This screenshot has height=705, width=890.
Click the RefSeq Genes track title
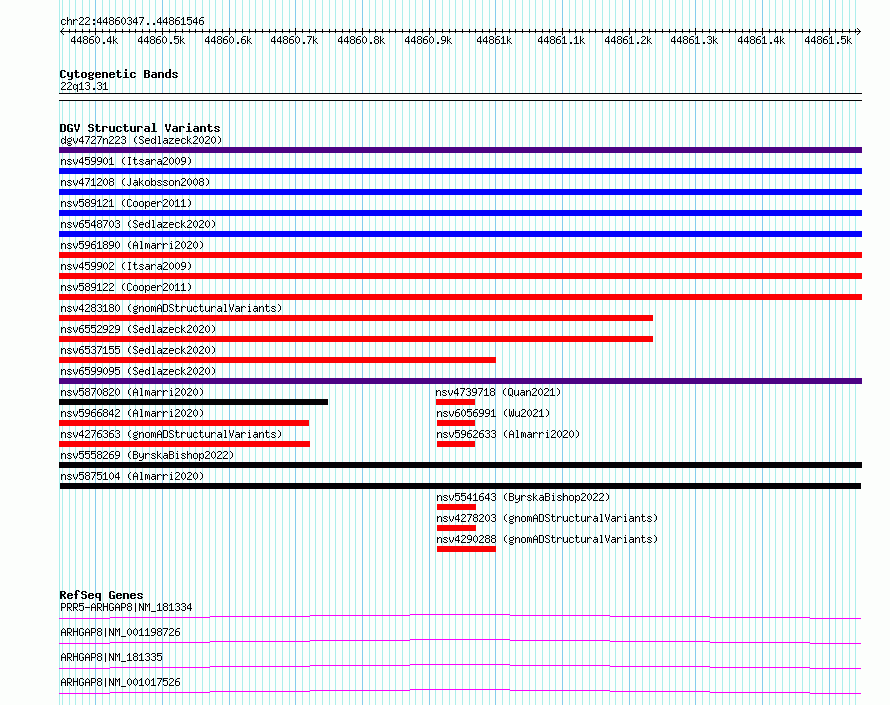101,595
